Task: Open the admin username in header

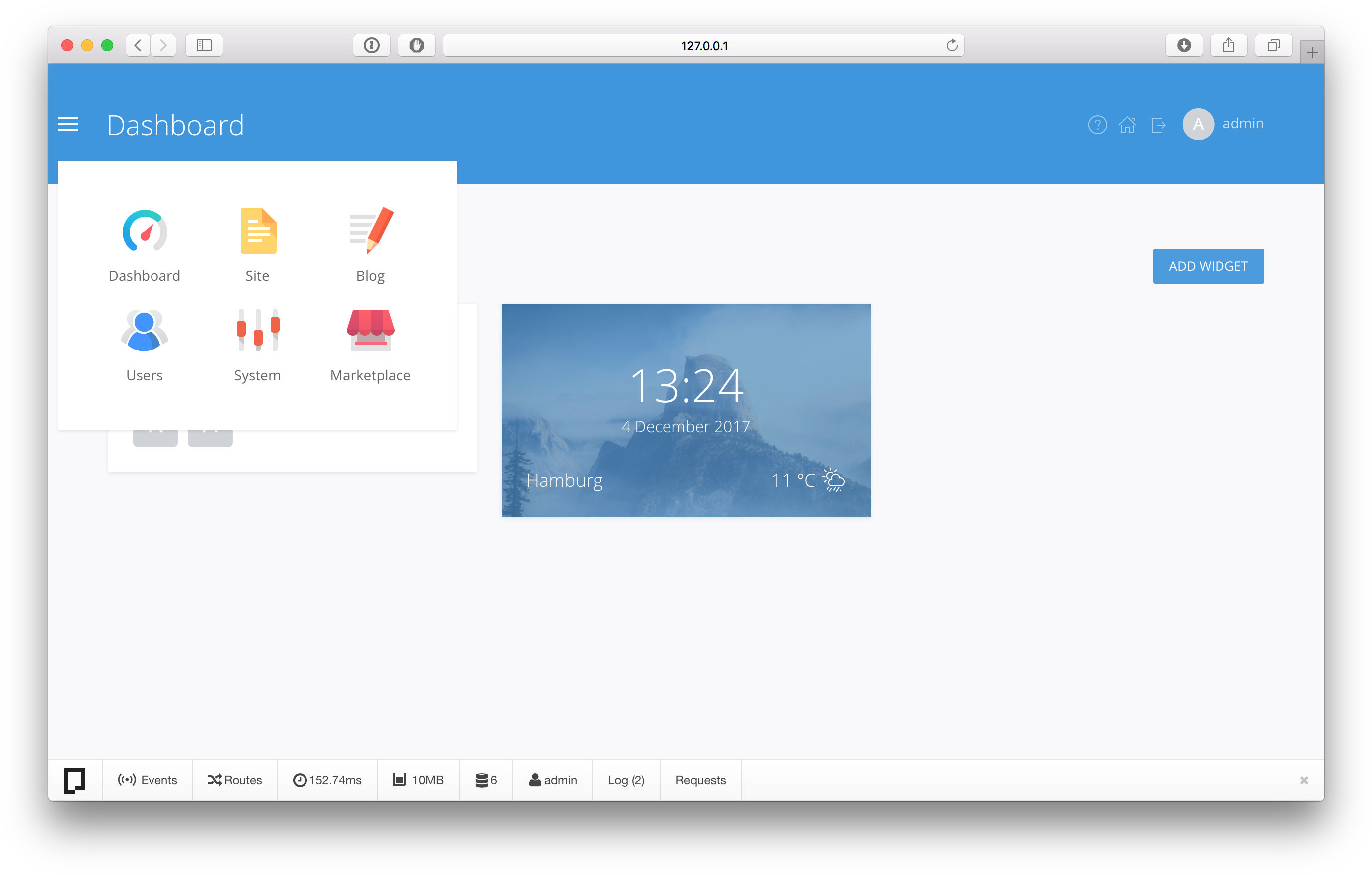Action: [1242, 124]
